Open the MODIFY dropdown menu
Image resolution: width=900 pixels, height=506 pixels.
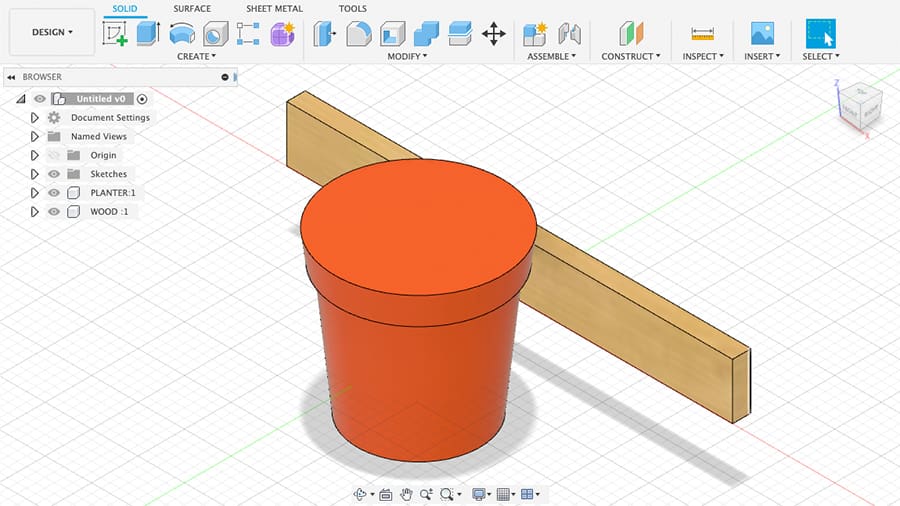point(407,56)
